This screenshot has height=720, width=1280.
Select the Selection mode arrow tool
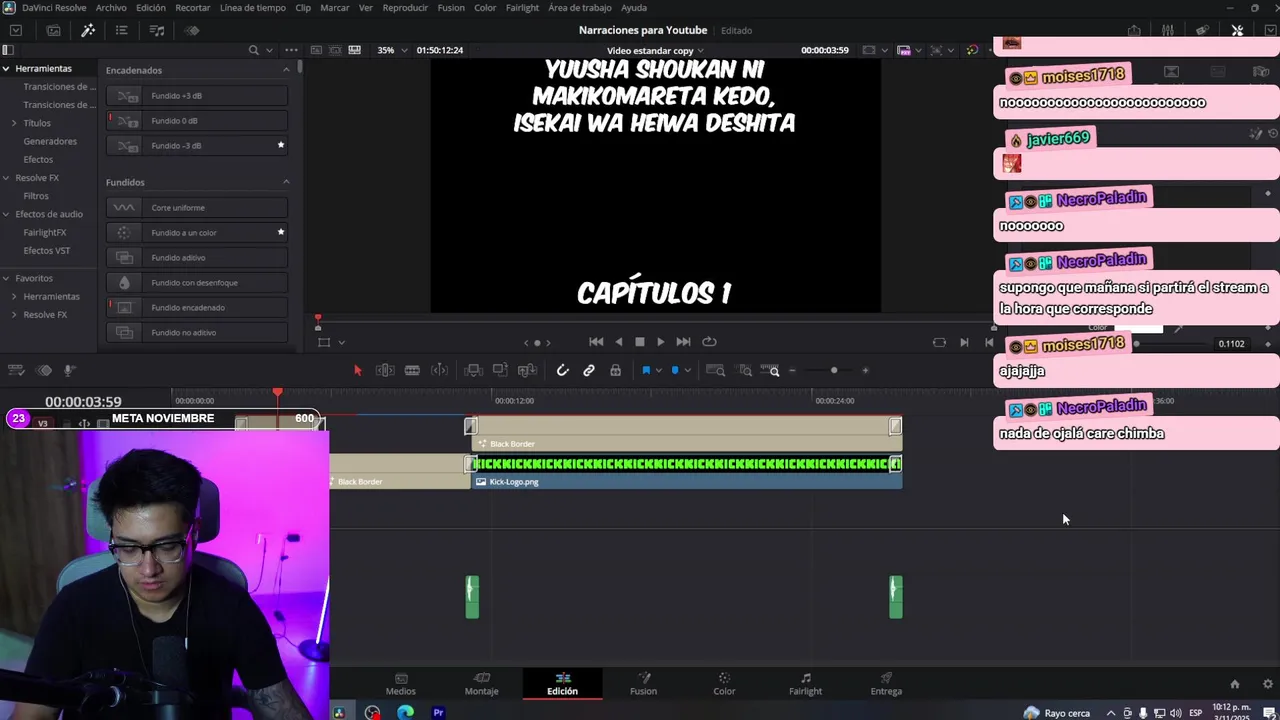[357, 370]
